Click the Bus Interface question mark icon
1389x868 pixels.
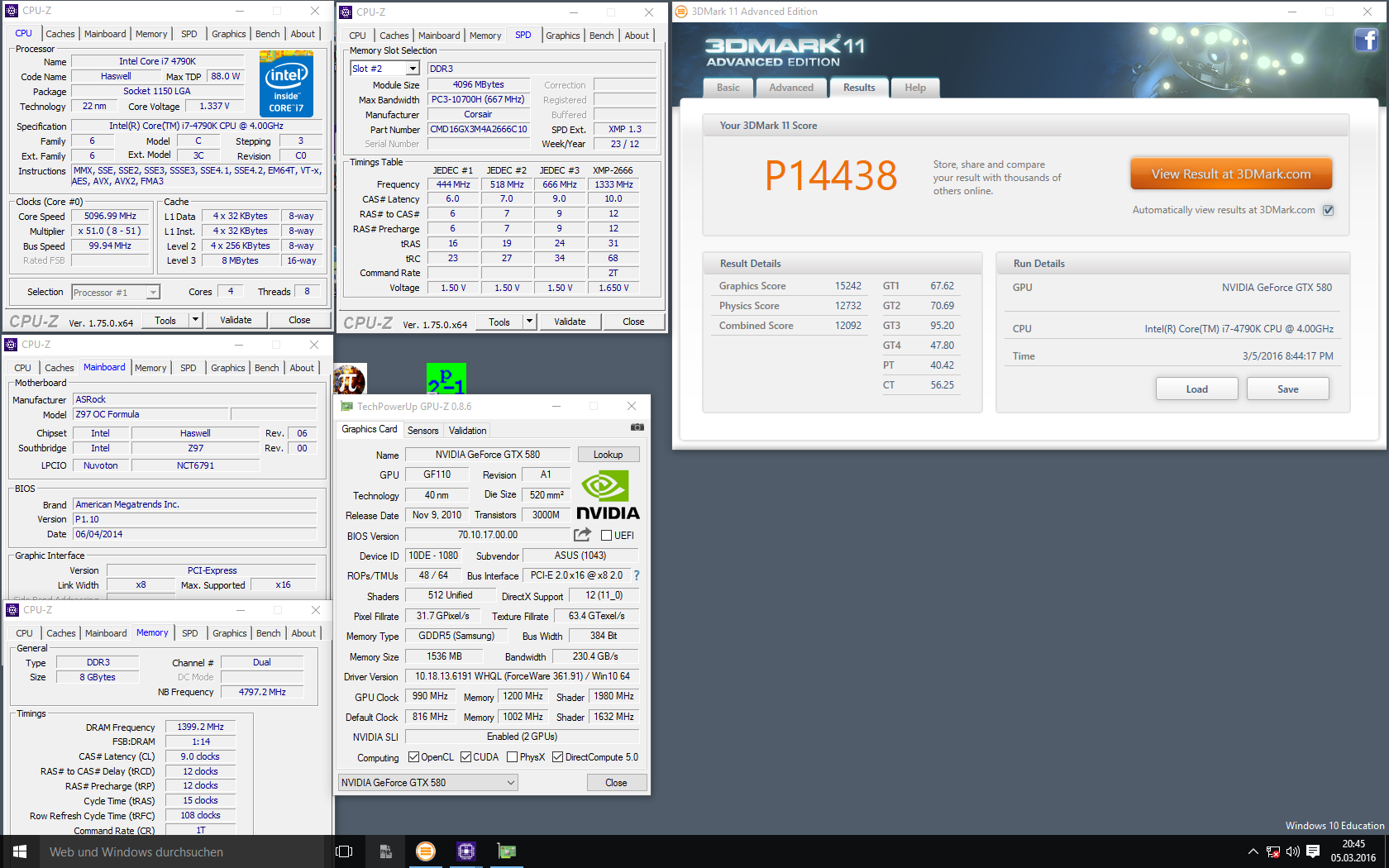pyautogui.click(x=637, y=575)
